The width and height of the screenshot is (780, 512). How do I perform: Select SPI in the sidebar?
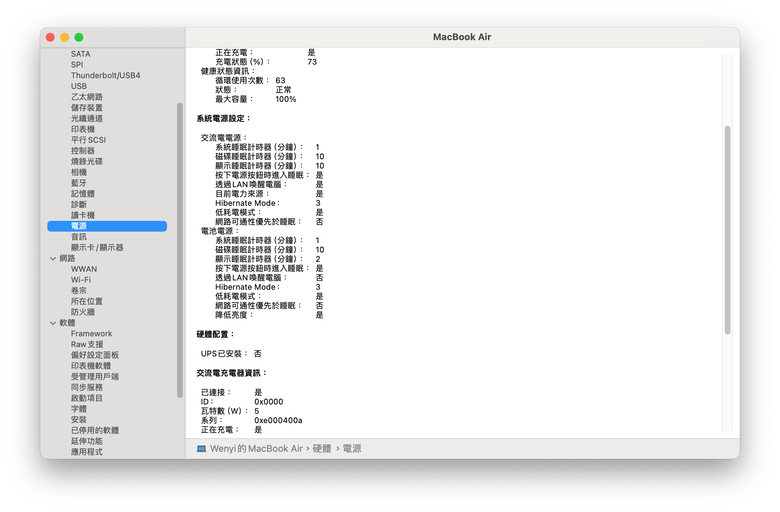[x=77, y=65]
